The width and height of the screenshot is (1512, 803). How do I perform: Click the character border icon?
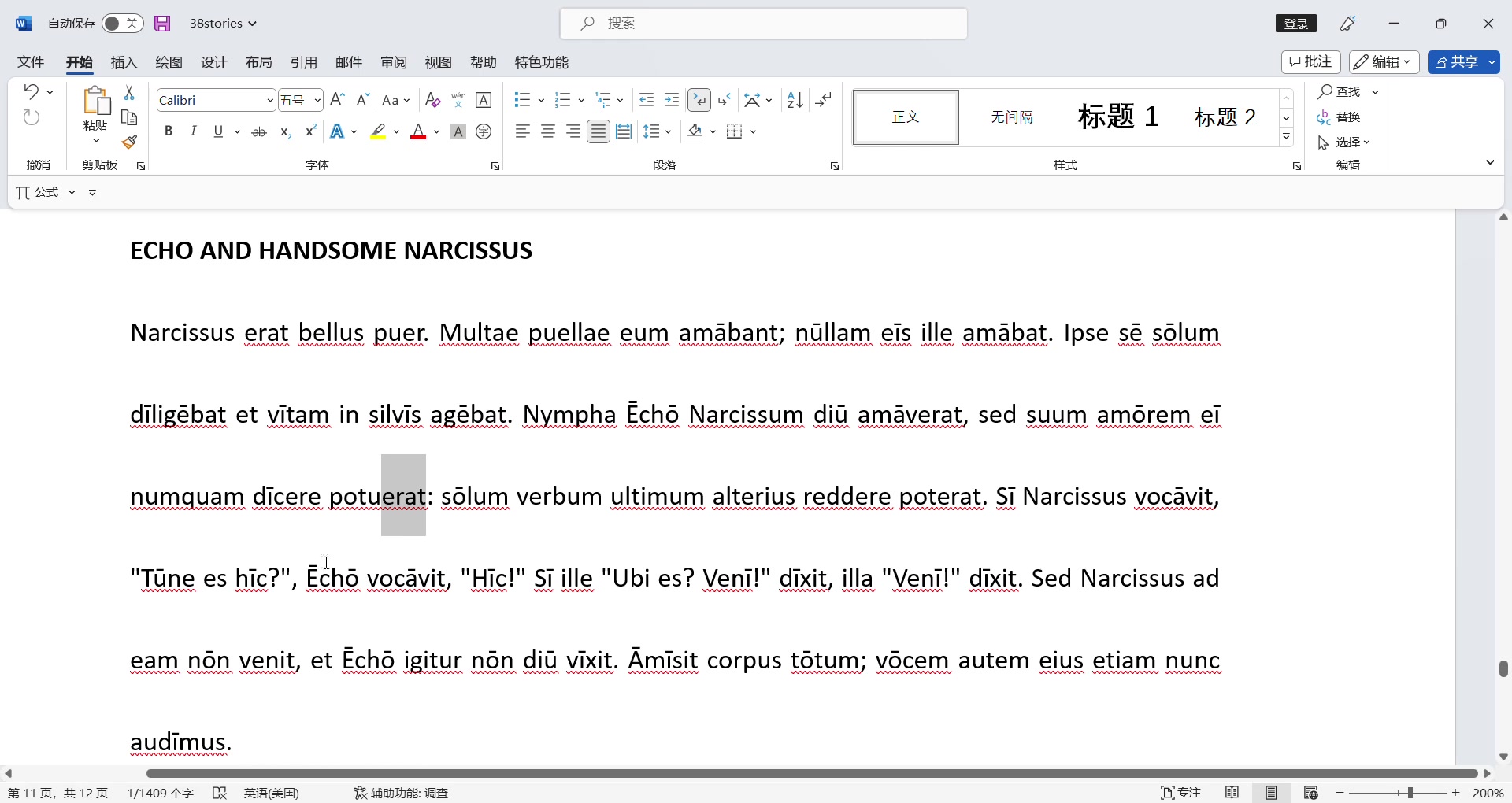(484, 100)
